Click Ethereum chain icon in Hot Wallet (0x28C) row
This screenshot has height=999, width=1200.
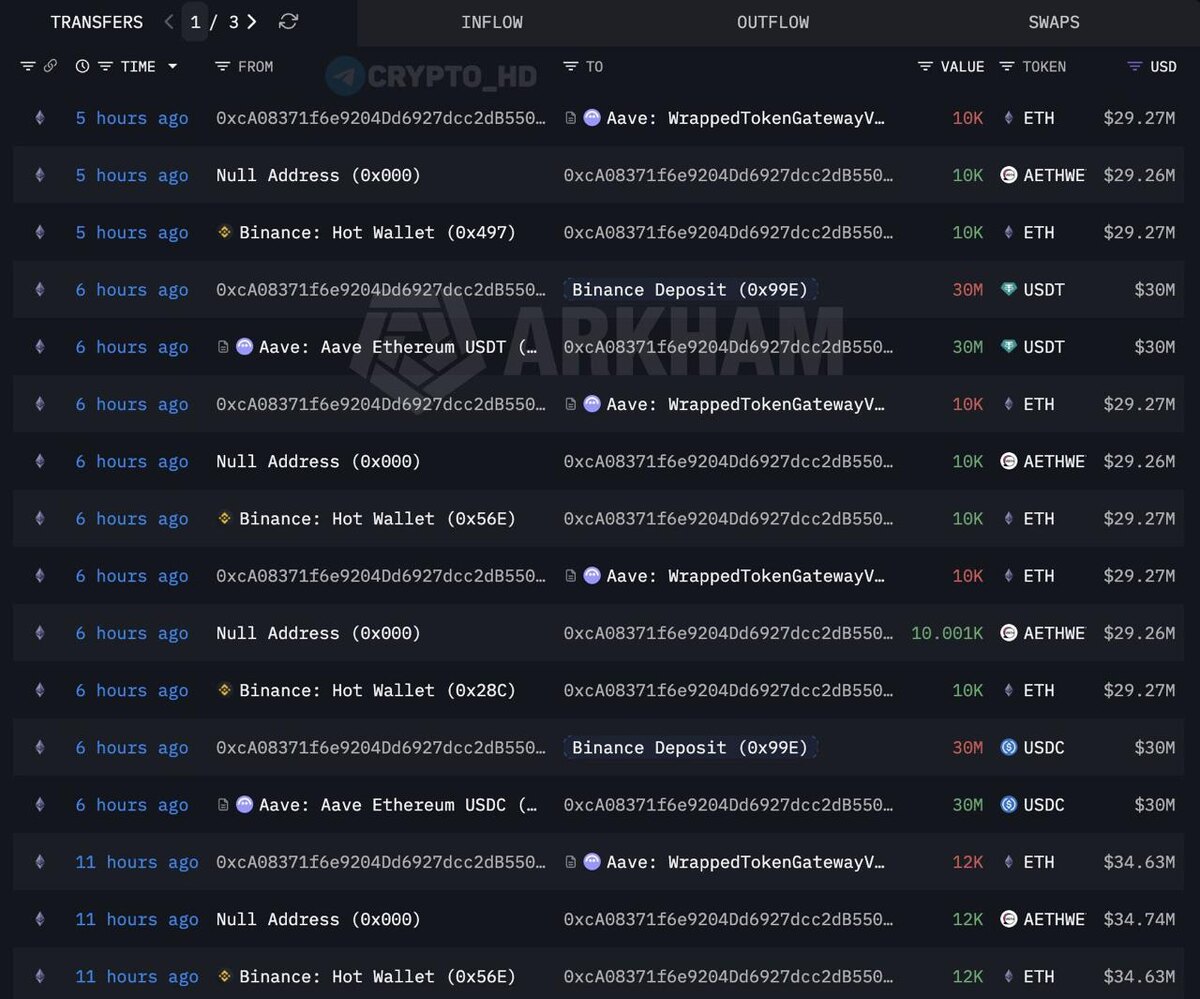(x=40, y=691)
